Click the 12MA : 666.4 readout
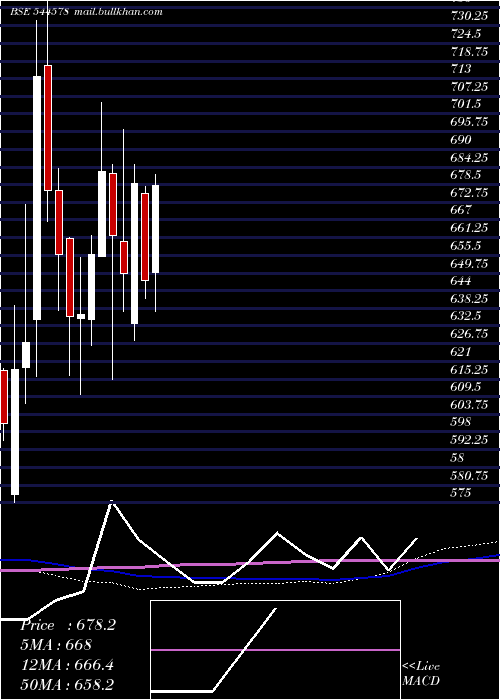This screenshot has width=500, height=700. (x=67, y=665)
